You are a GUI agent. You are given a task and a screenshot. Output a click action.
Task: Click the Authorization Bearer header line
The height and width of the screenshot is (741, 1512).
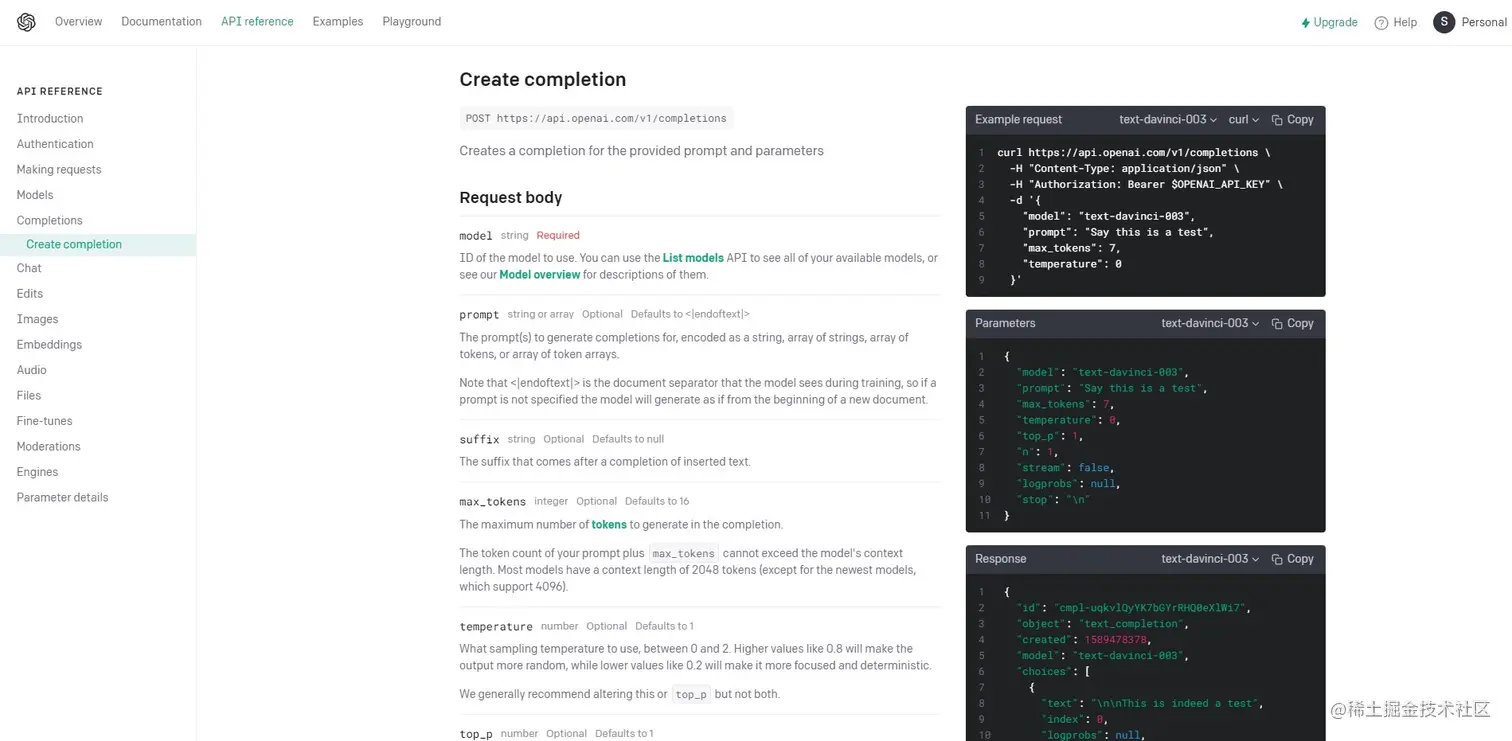tap(1146, 185)
